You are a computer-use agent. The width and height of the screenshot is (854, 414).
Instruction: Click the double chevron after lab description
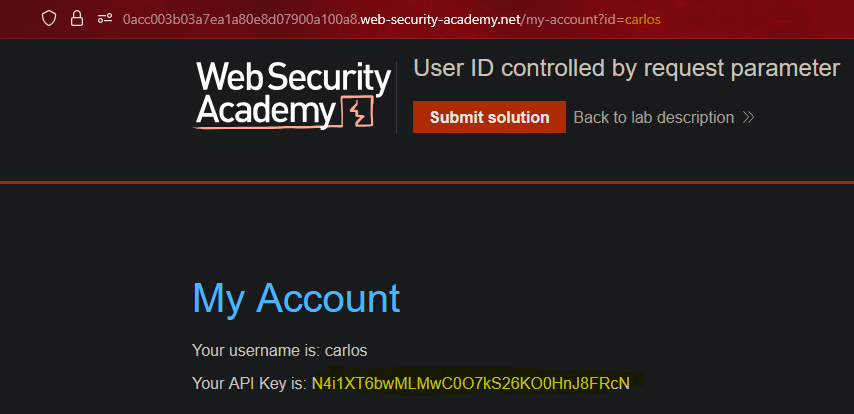[x=748, y=118]
